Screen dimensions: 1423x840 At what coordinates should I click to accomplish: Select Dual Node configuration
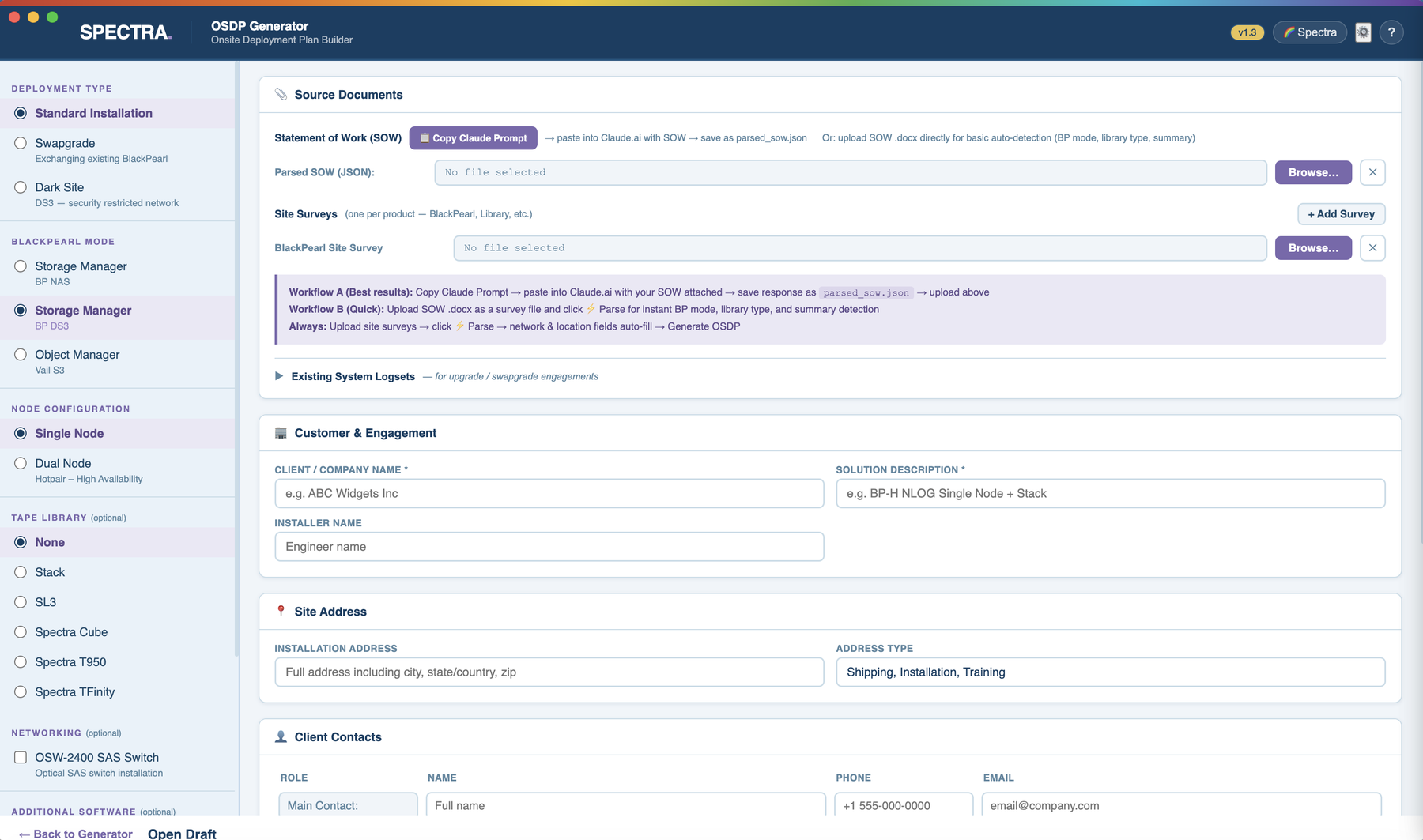pos(21,463)
